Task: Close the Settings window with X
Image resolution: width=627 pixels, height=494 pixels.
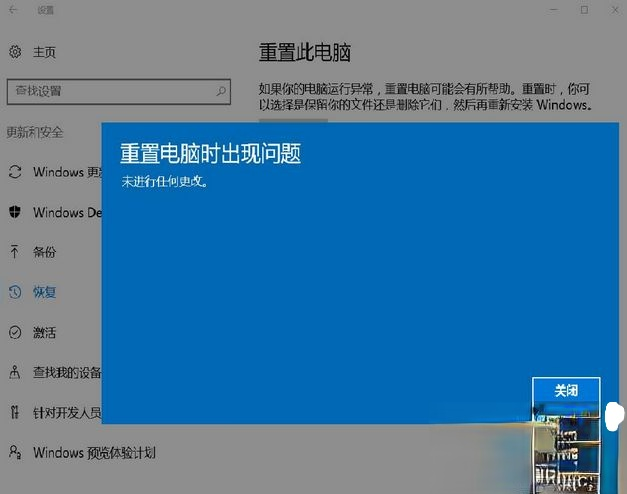Action: 615,10
